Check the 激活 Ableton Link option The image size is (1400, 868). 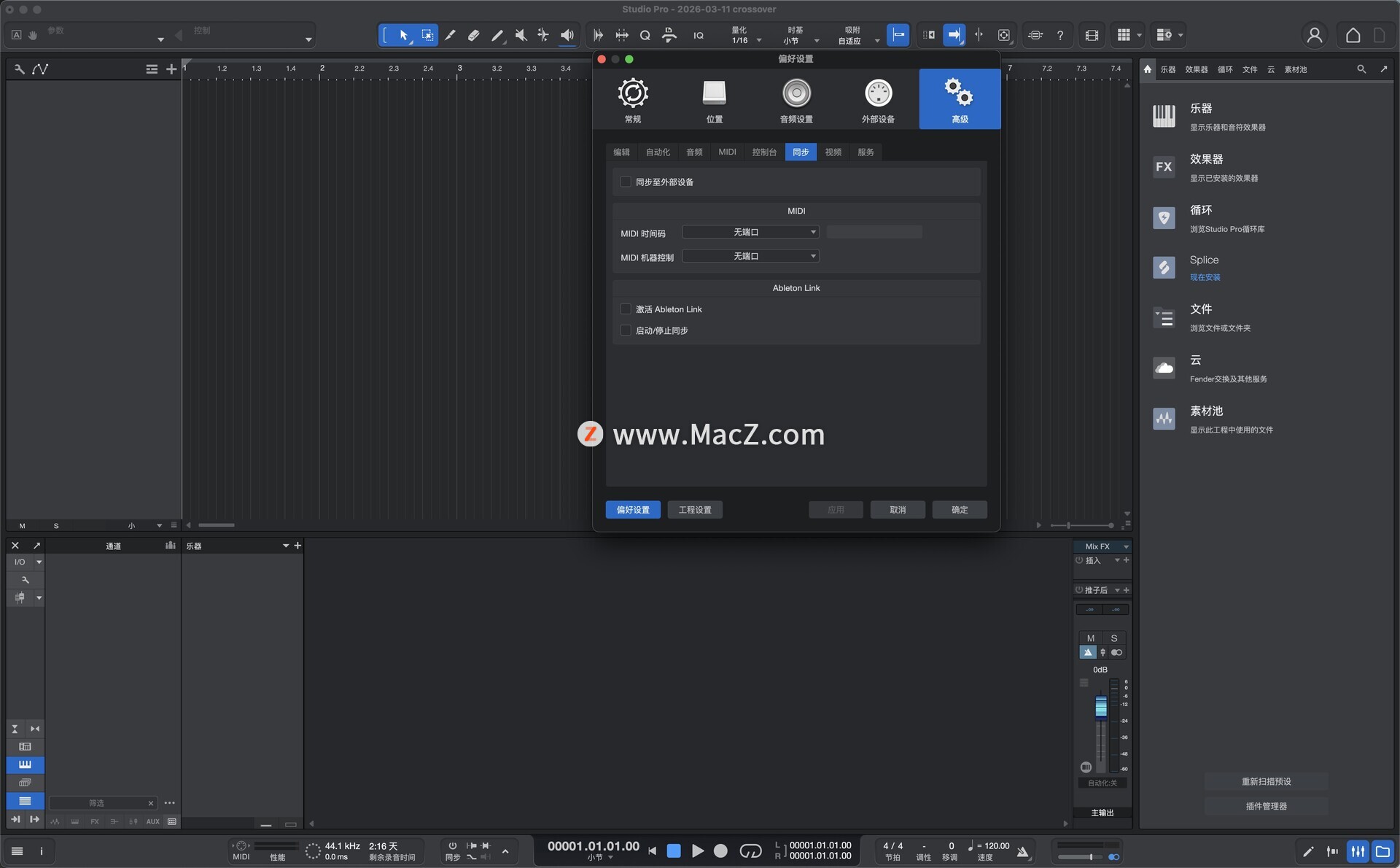[x=626, y=309]
